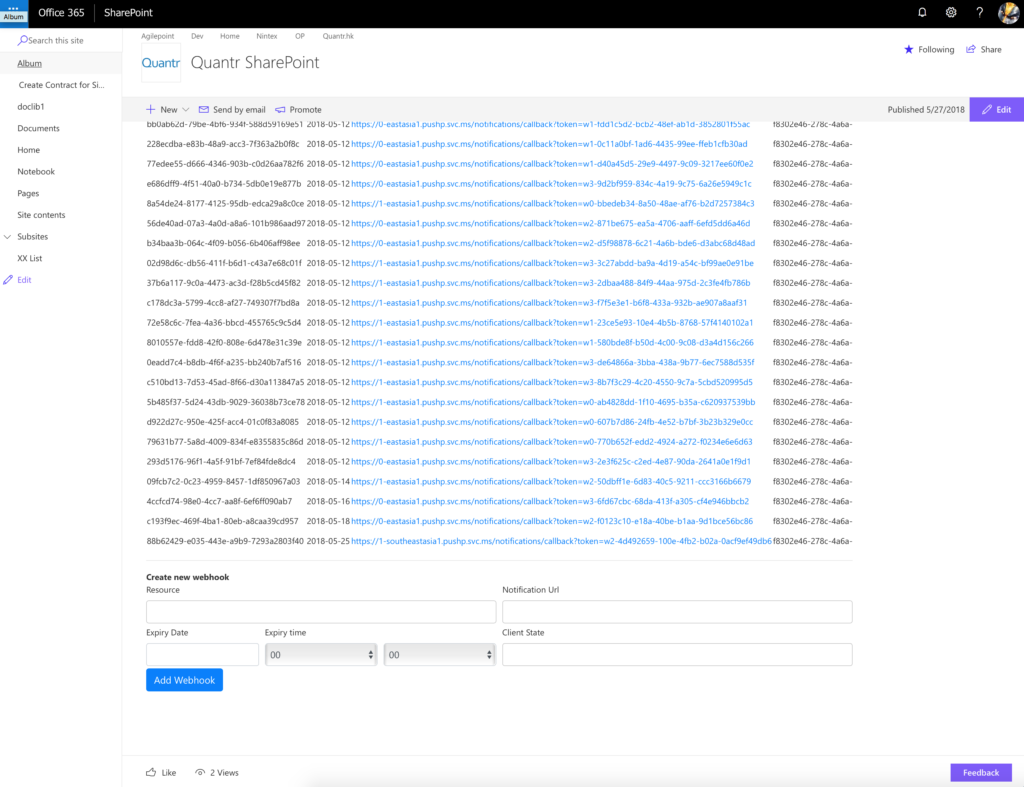1024x787 pixels.
Task: Click the SharePoint header link
Action: (129, 13)
